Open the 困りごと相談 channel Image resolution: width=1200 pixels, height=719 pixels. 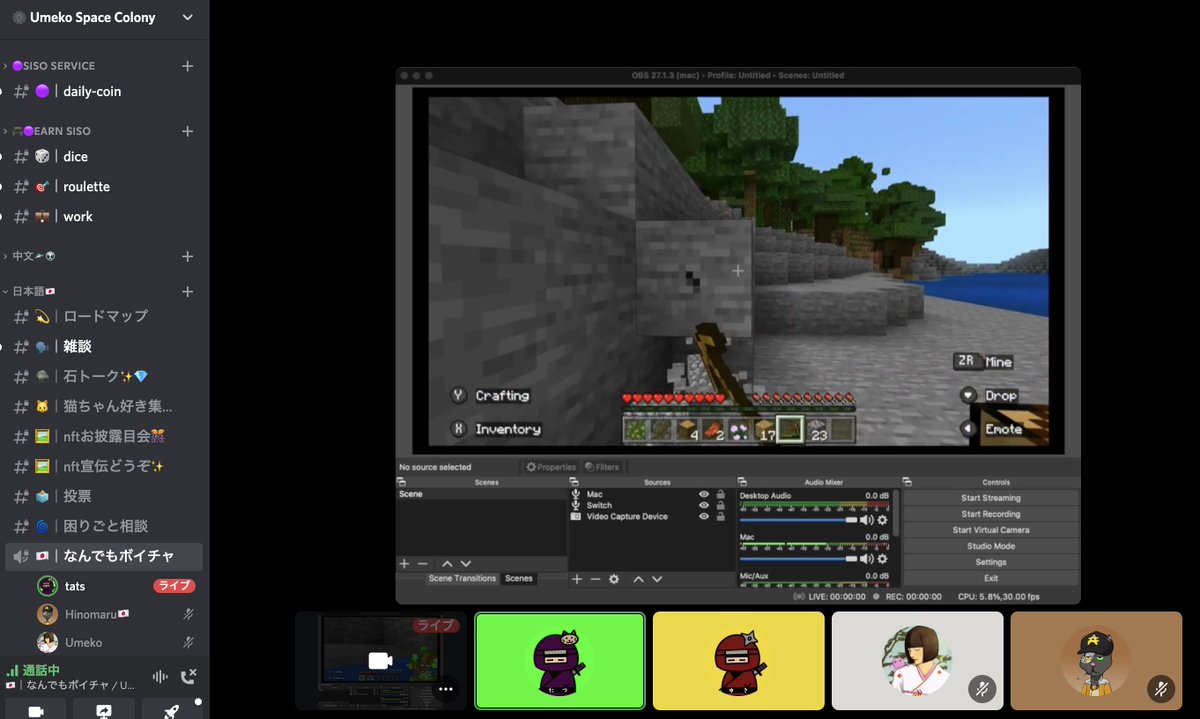(x=104, y=526)
